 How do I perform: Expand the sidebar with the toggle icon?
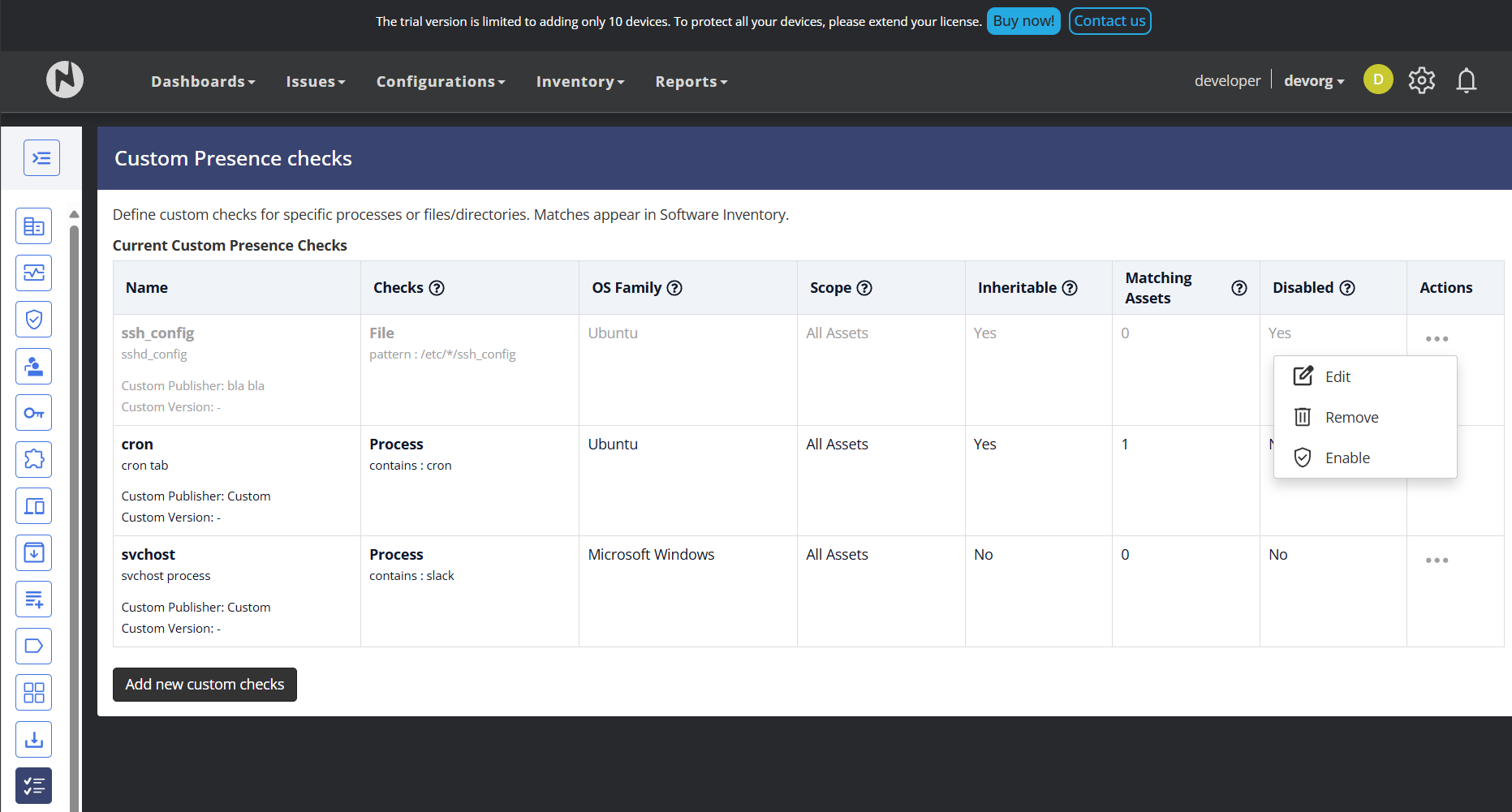click(41, 158)
